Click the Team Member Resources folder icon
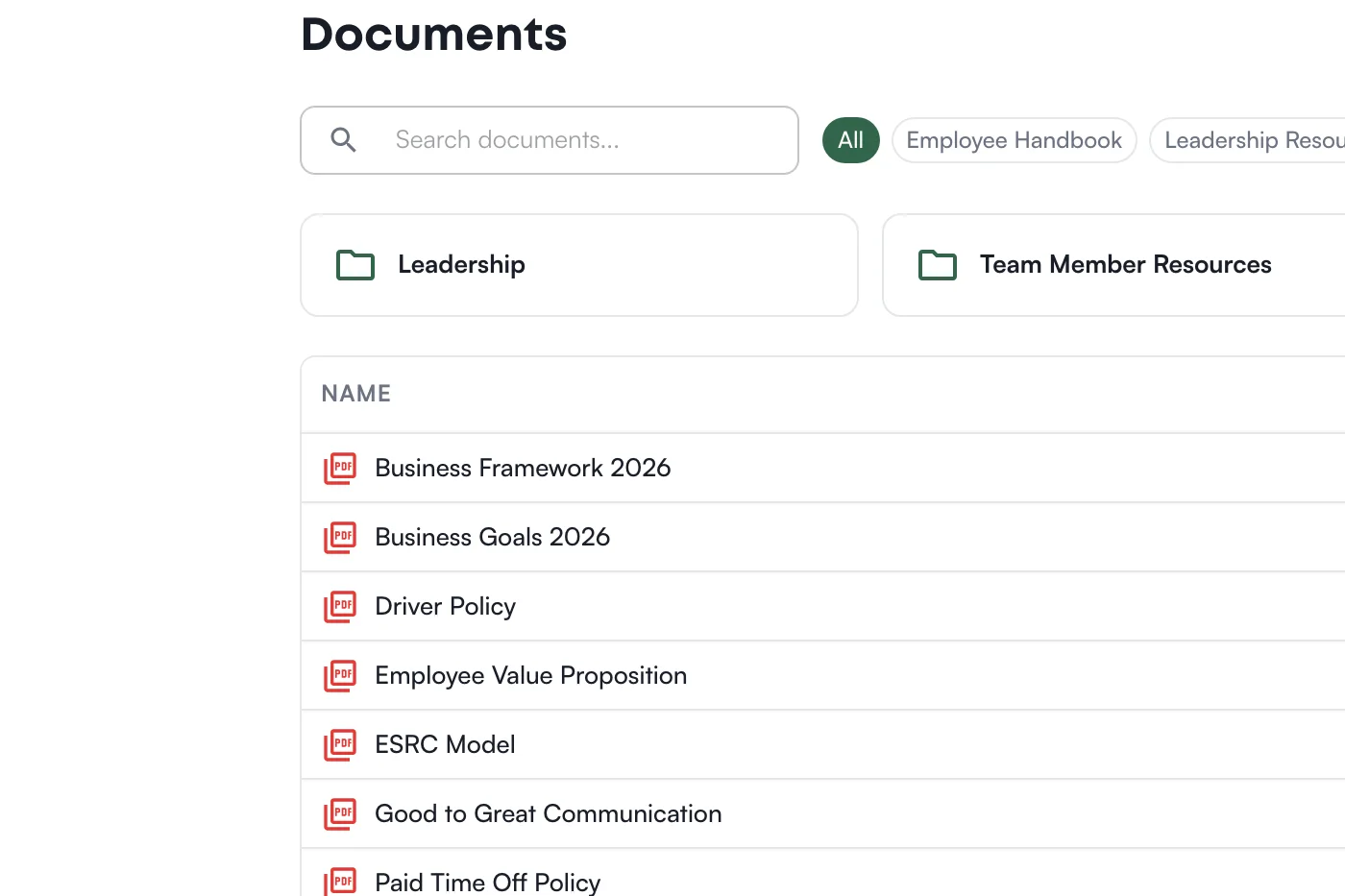Screen dimensions: 1345x896 (x=938, y=265)
